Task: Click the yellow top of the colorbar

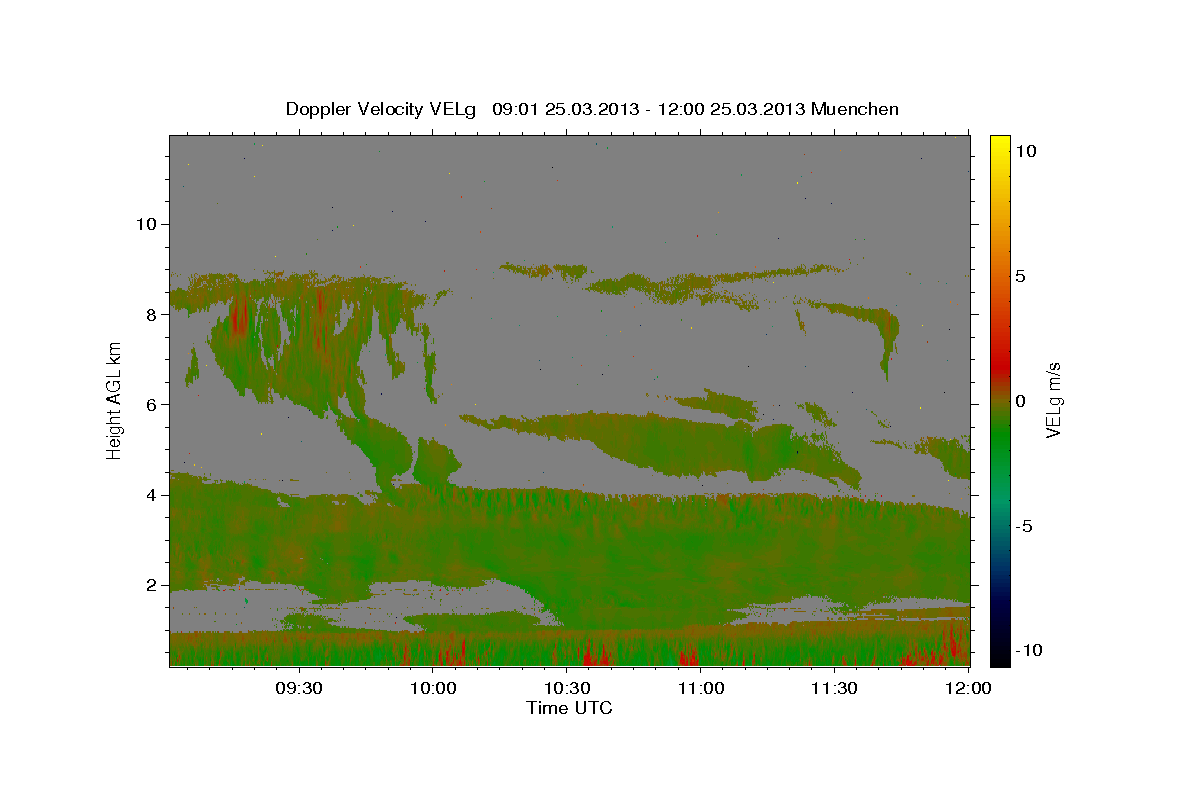Action: pos(999,143)
